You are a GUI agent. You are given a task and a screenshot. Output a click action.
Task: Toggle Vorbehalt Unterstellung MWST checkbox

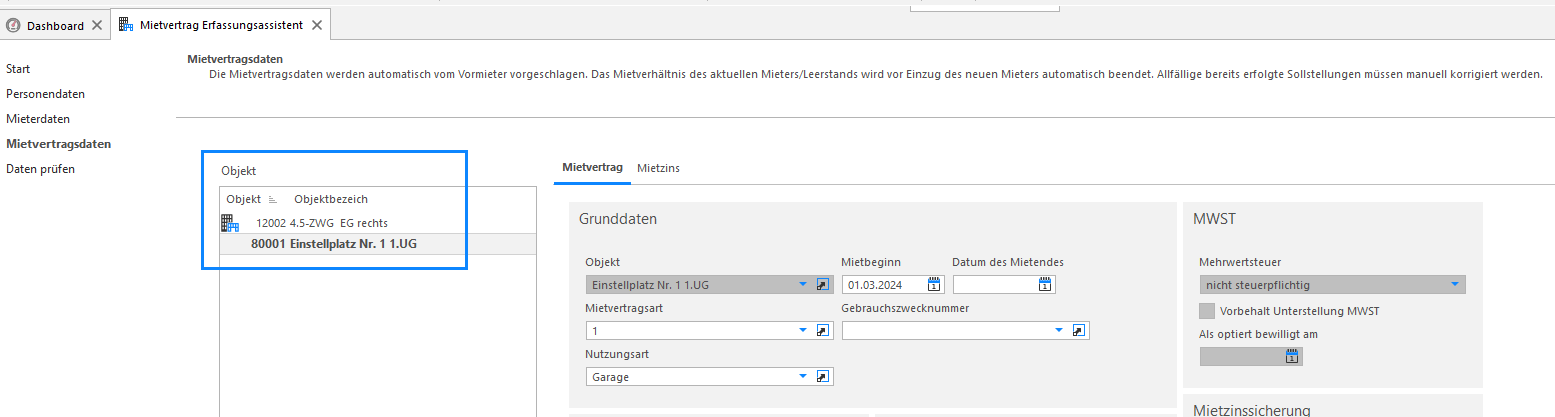(1207, 311)
